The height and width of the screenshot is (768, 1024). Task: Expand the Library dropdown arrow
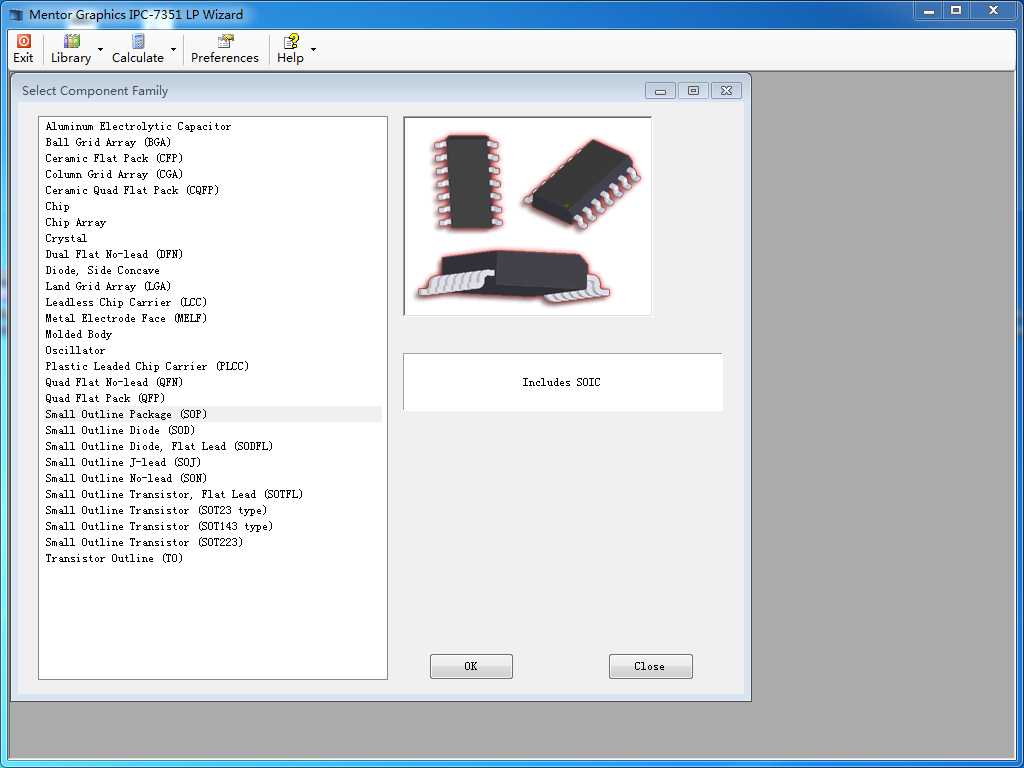[100, 50]
